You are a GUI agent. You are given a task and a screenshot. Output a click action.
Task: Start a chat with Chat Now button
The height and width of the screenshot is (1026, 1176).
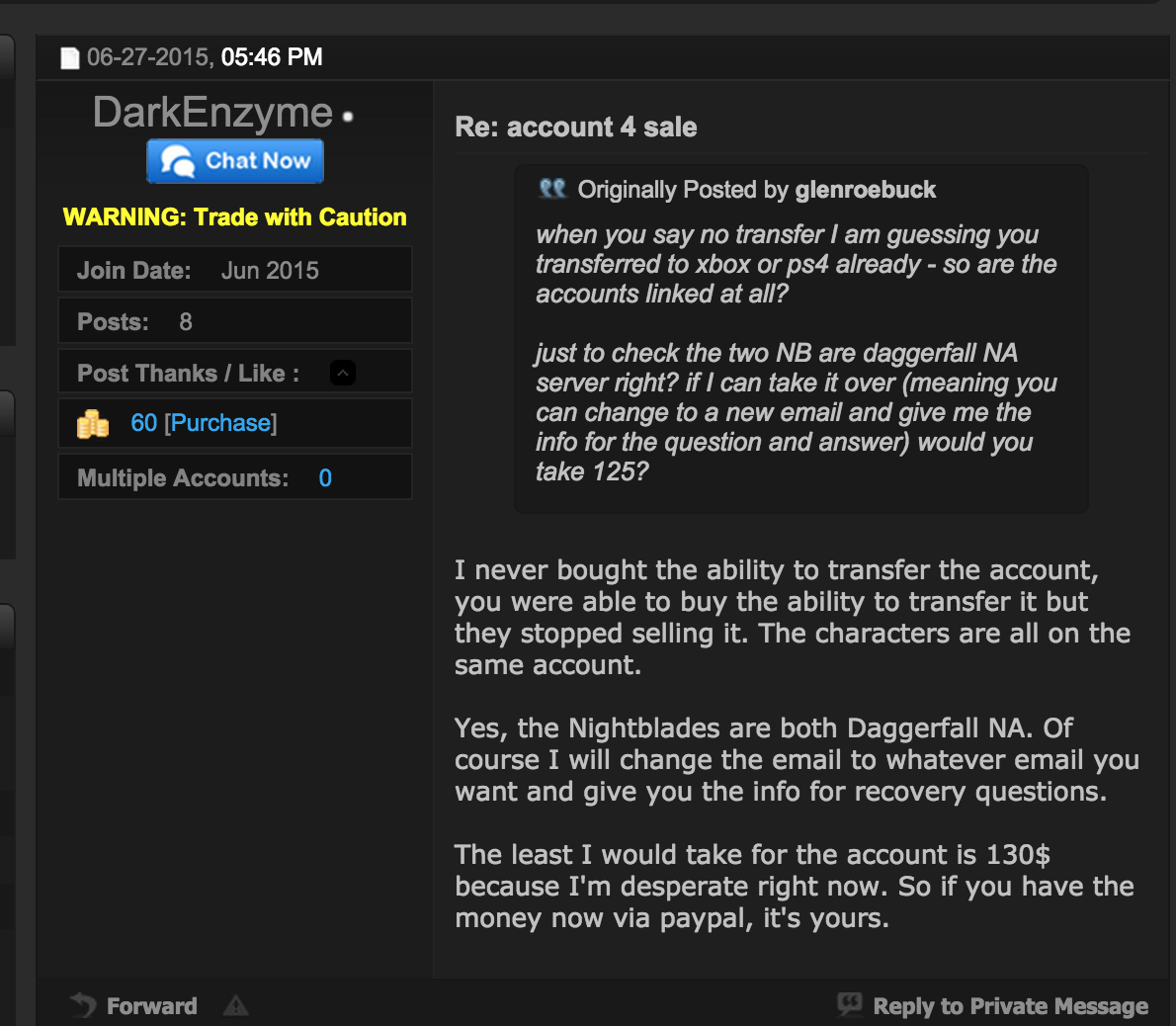pos(235,161)
